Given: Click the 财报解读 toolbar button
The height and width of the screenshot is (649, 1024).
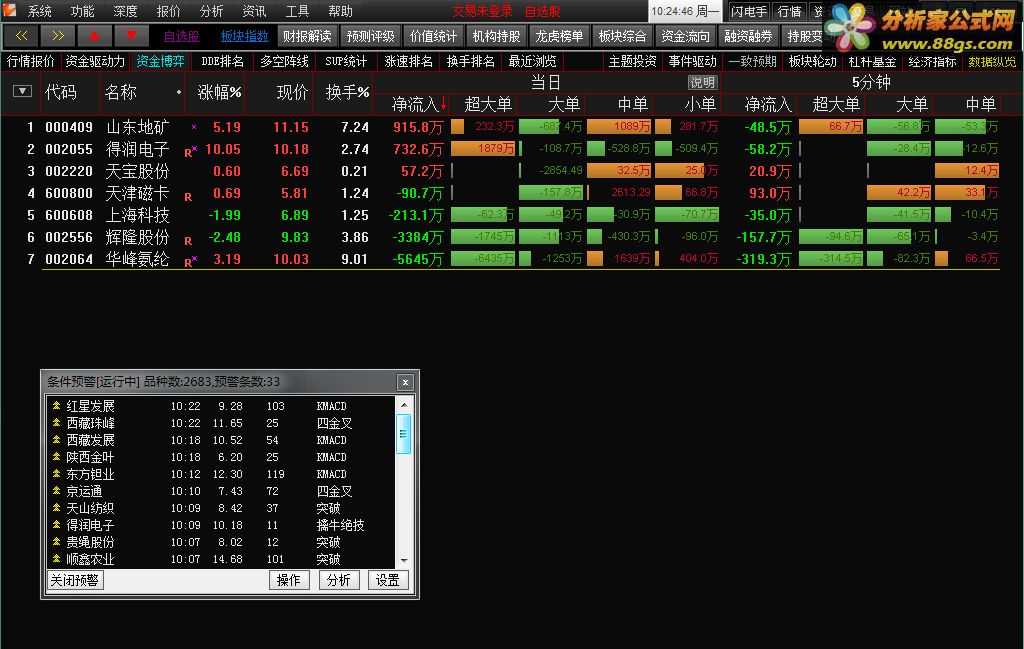Looking at the screenshot, I should coord(307,36).
